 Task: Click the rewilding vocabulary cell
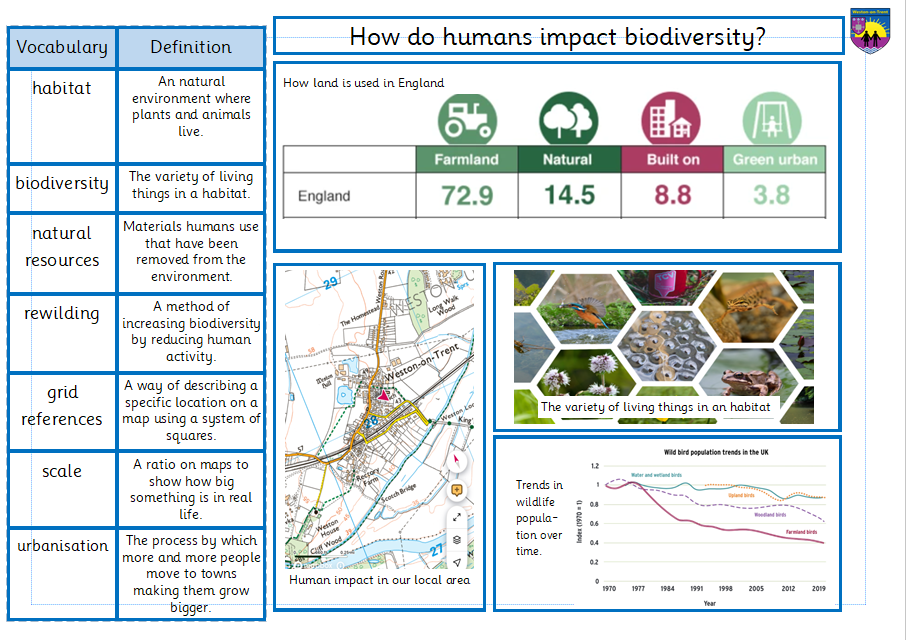pos(62,313)
